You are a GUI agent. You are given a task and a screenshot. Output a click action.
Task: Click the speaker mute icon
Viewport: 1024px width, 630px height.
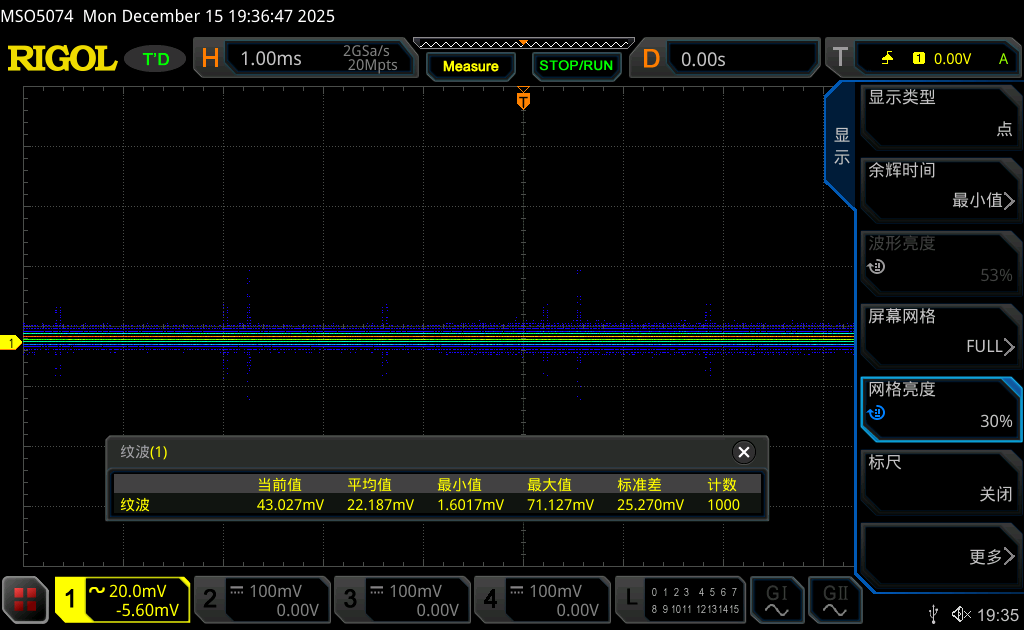coord(959,614)
